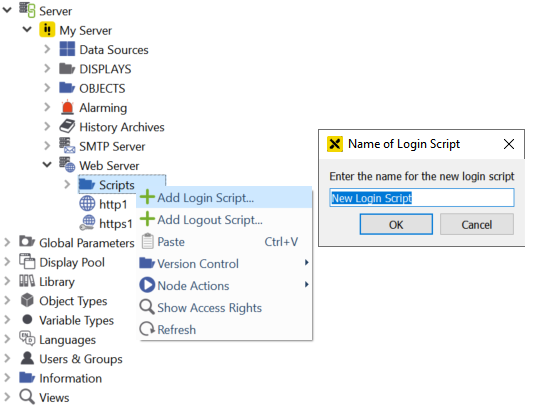Expand the Alarming node
Viewport: 533px width, 411px height.
[x=47, y=107]
